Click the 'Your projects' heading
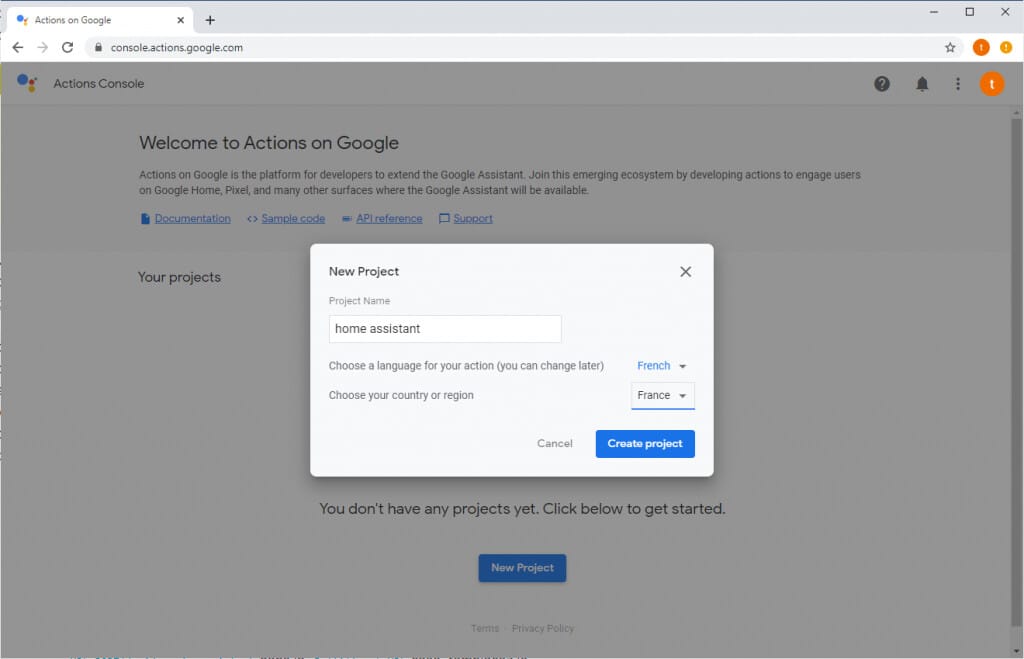 pyautogui.click(x=180, y=277)
